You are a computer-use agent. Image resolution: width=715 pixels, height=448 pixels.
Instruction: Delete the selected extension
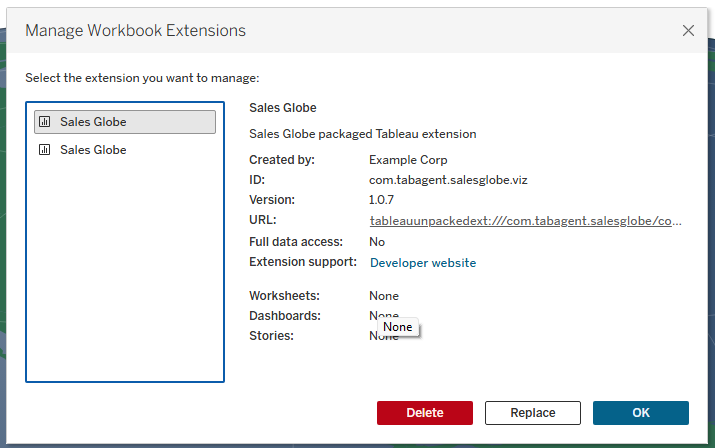click(x=425, y=413)
